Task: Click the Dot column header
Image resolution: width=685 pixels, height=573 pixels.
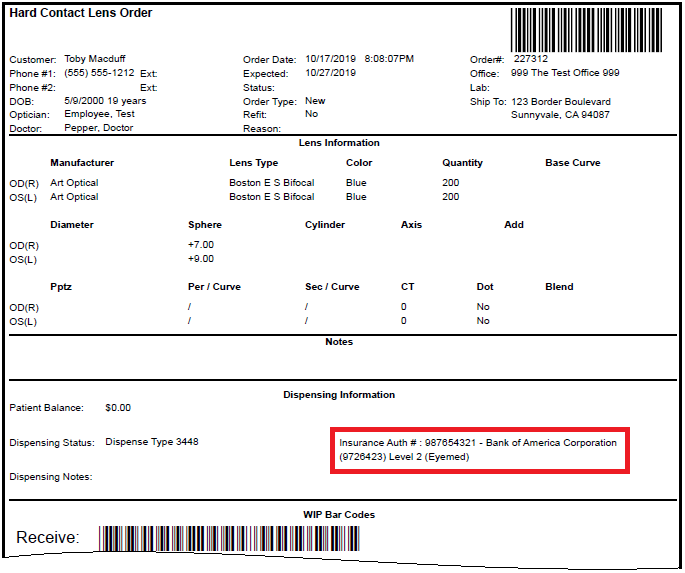Action: pos(485,286)
